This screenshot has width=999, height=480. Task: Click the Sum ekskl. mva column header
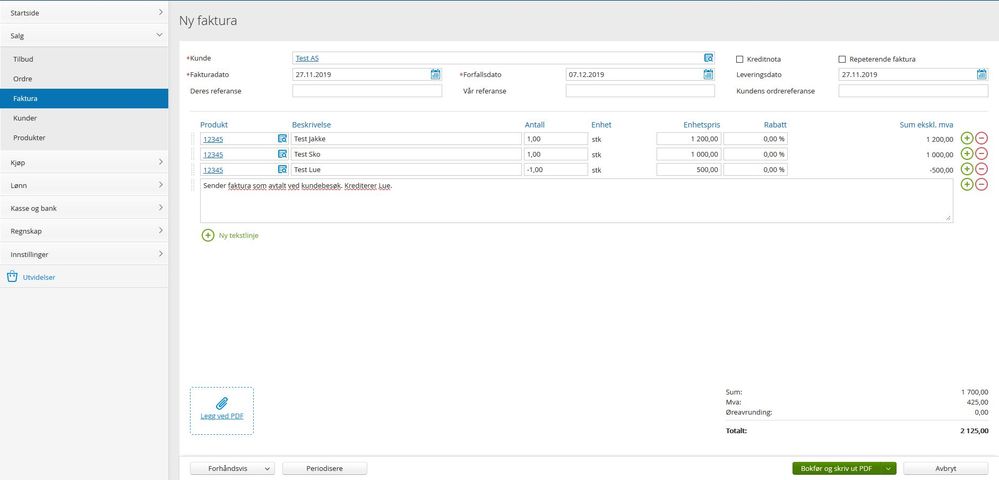[926, 125]
